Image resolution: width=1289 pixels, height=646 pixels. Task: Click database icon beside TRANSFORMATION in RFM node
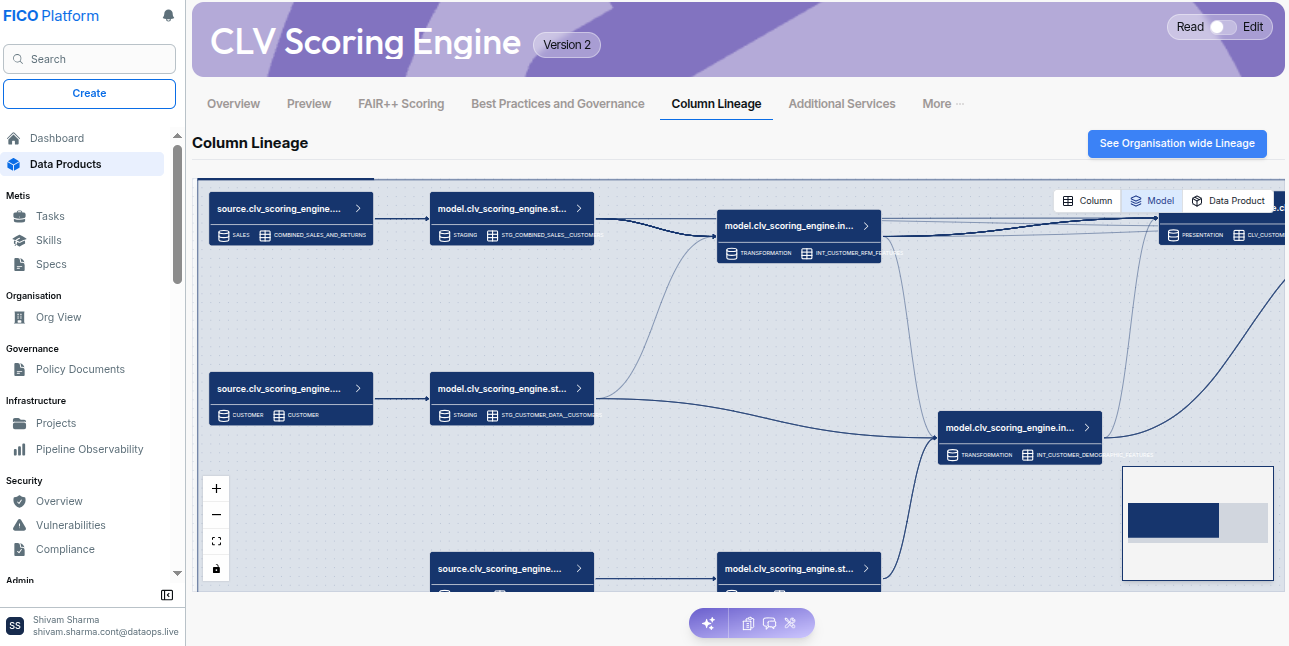coord(731,253)
